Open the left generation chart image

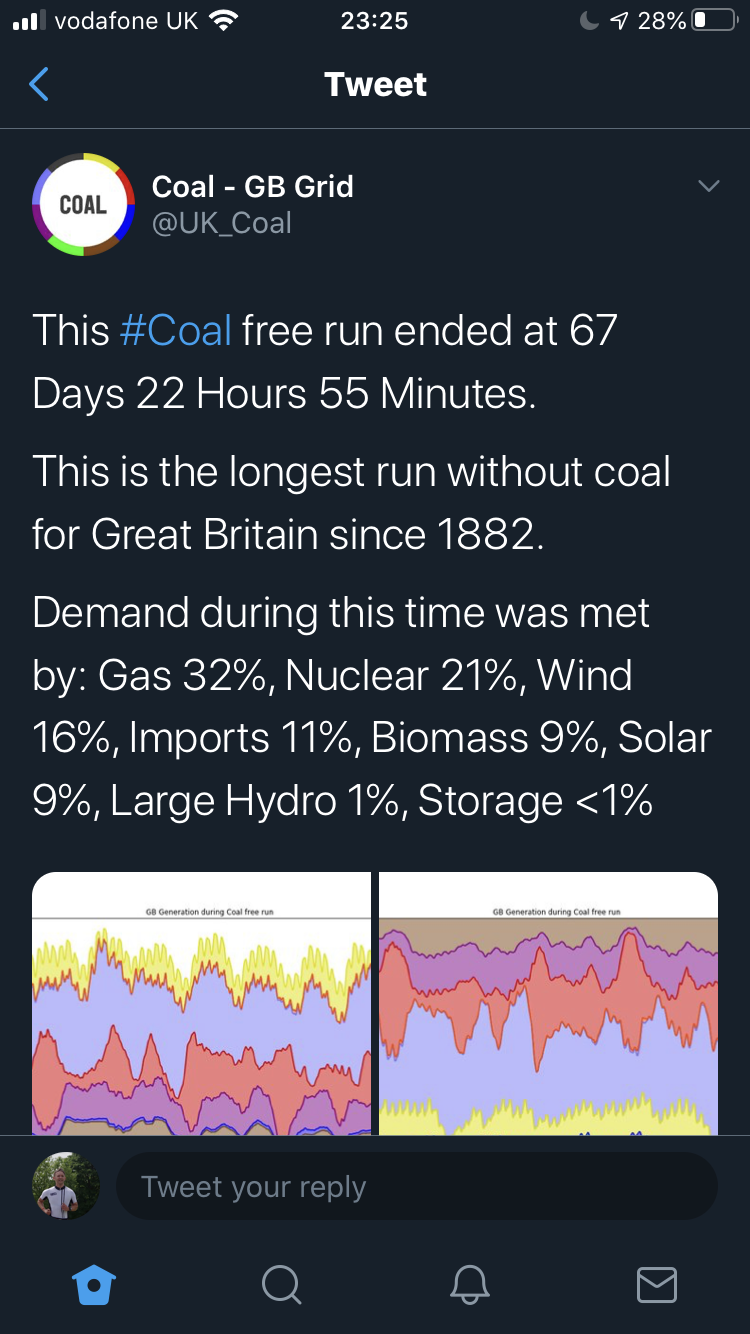(x=201, y=1003)
